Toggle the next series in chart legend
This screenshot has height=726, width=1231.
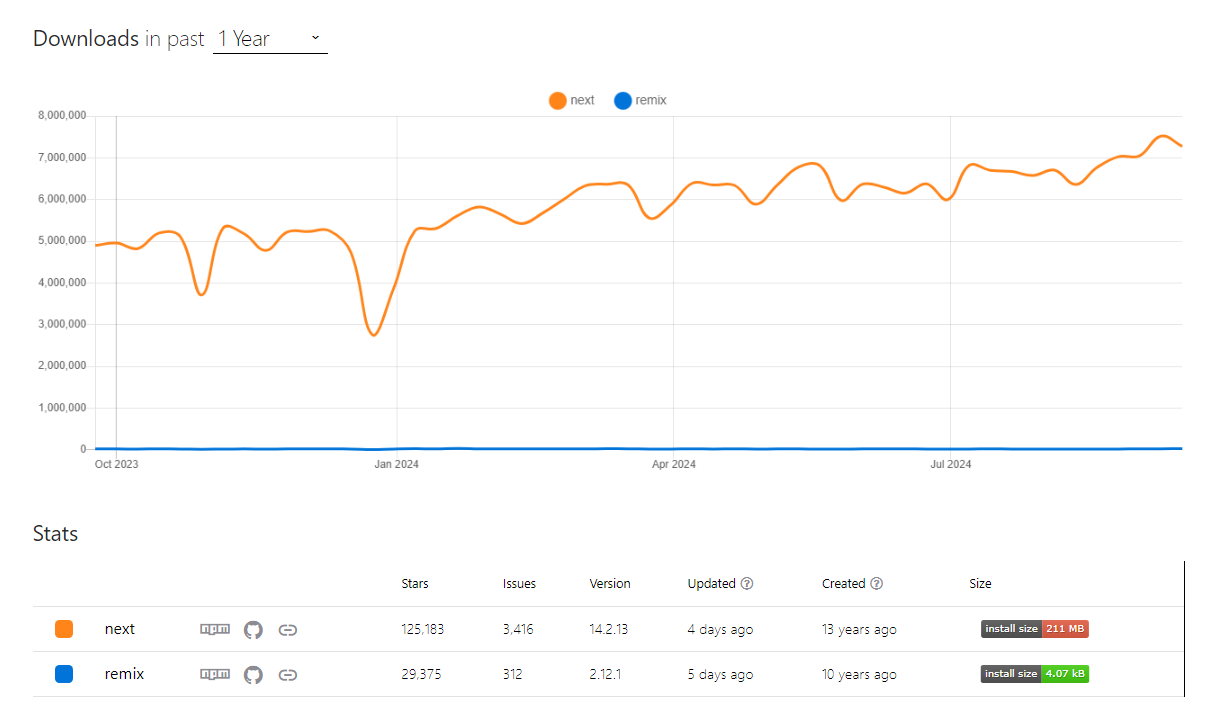tap(572, 100)
